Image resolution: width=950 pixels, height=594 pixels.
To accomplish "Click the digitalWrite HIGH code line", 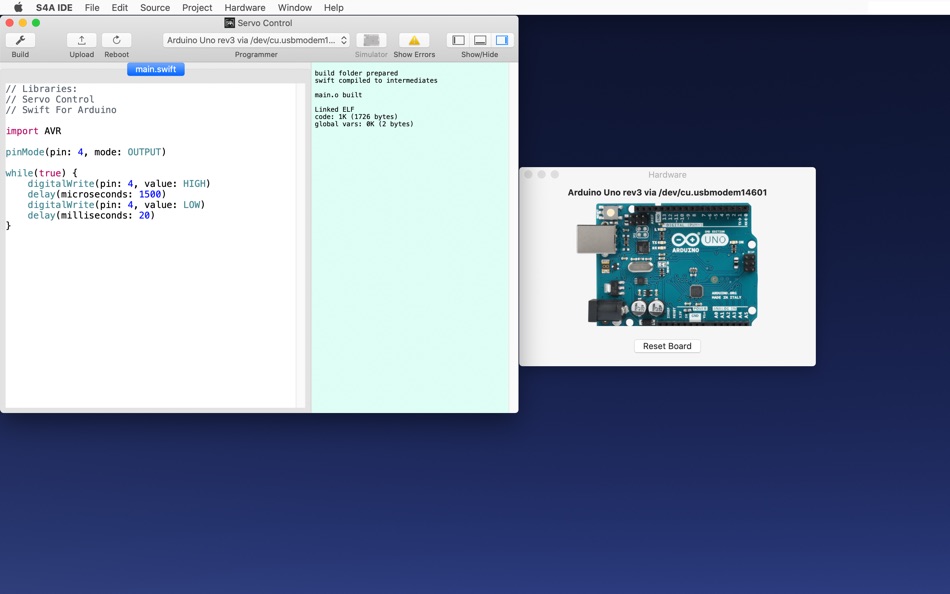I will [119, 184].
